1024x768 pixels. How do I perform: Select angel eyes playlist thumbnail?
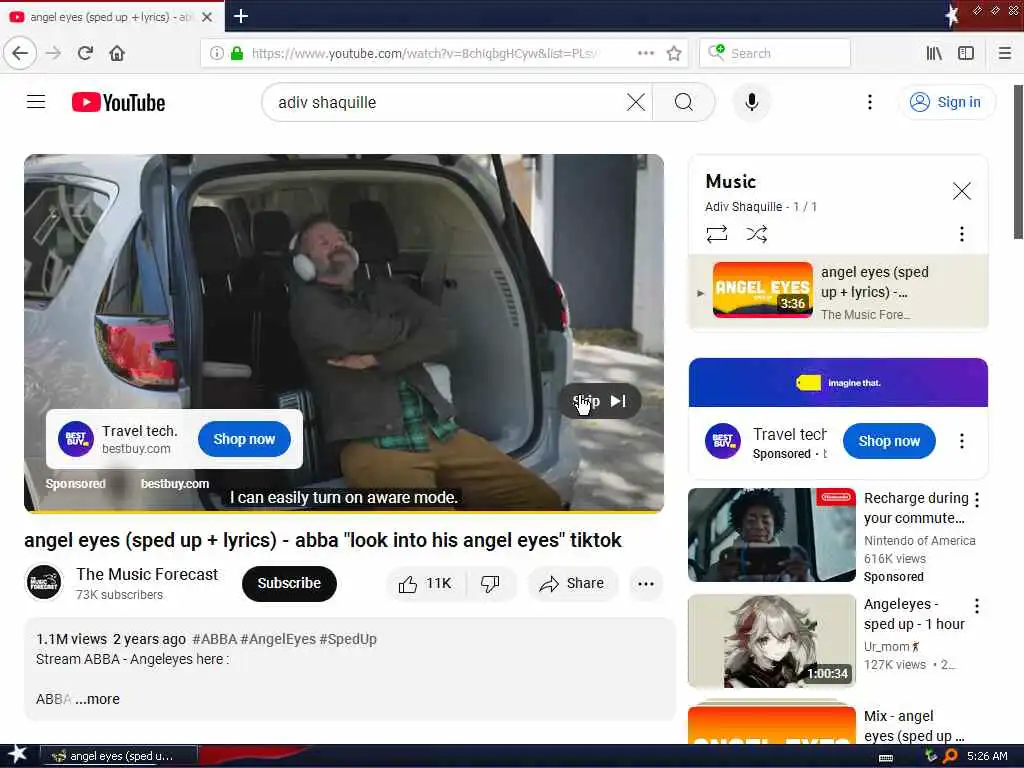(763, 289)
